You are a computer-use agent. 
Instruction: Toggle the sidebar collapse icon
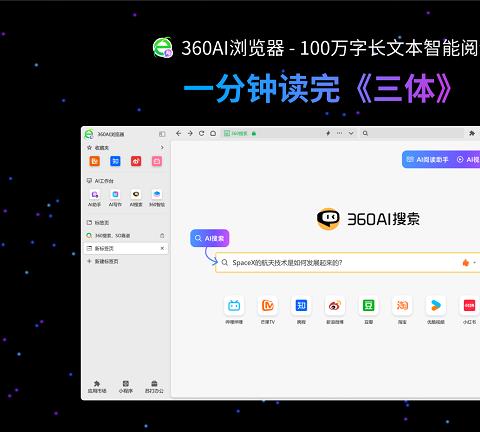coord(162,134)
